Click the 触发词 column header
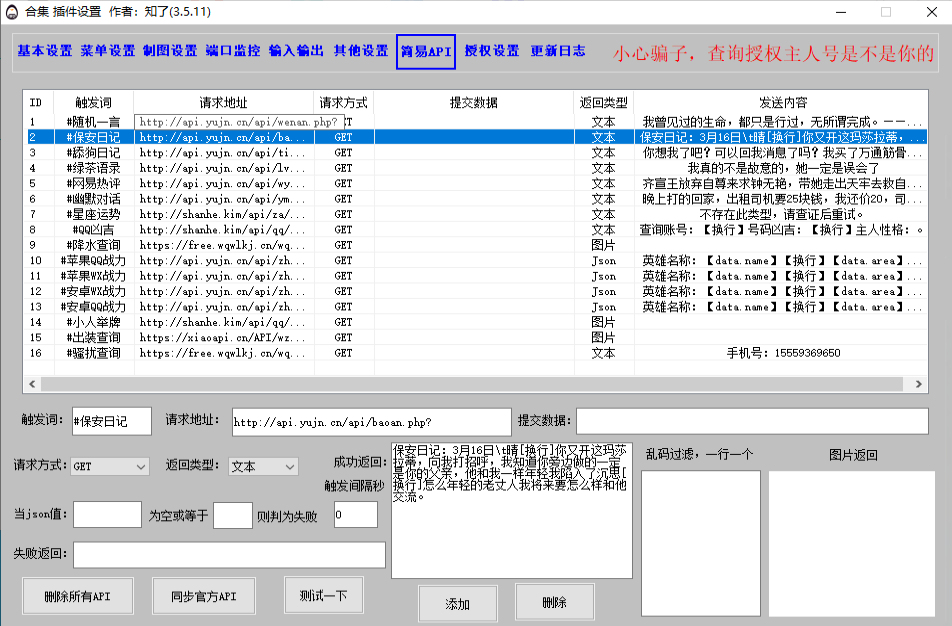952x626 pixels. [x=93, y=103]
